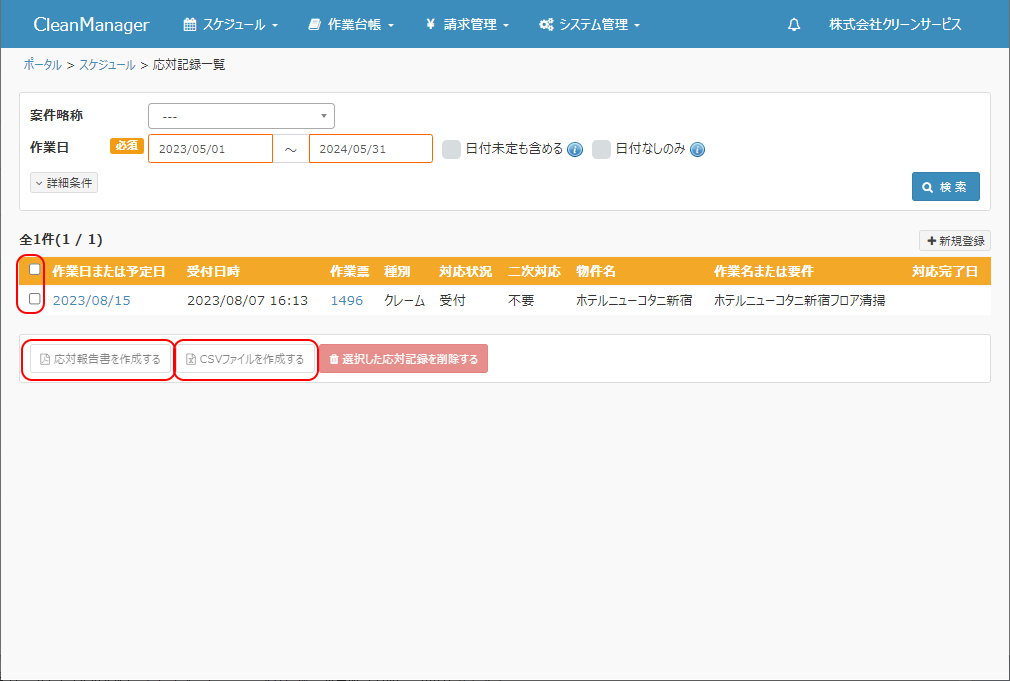
Task: Click 新規登録 to add a record
Action: 954,241
